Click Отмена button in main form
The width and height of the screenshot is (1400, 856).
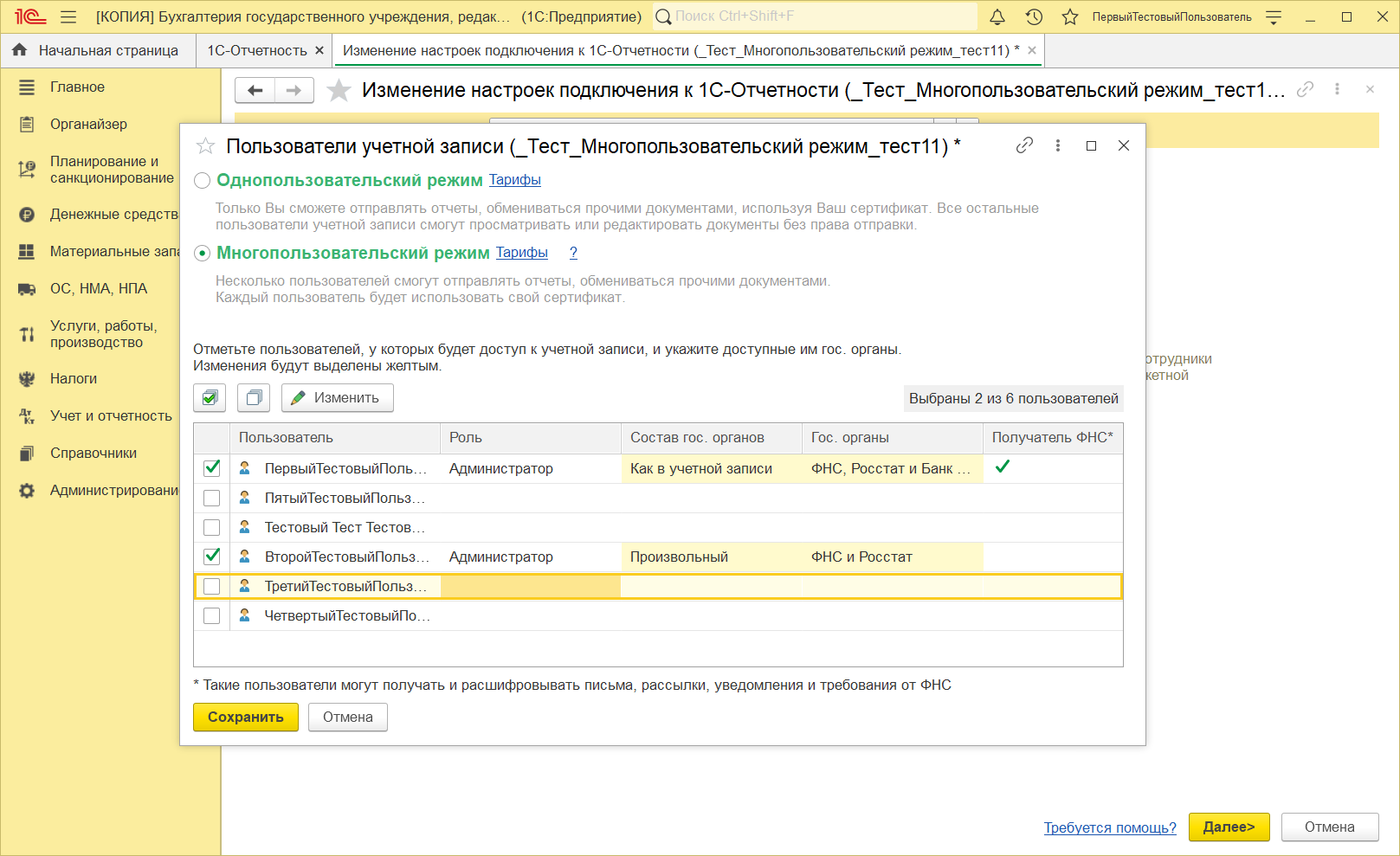pos(1330,827)
